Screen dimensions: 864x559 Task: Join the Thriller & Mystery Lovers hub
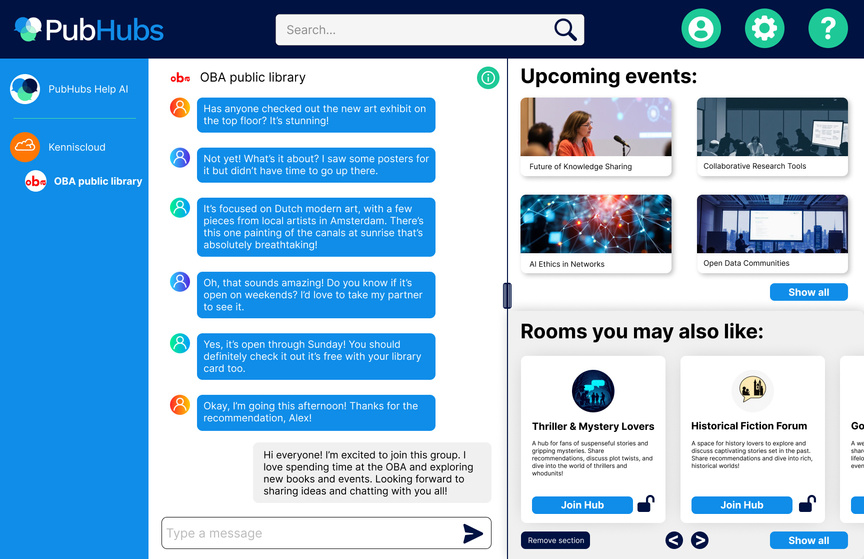click(582, 505)
